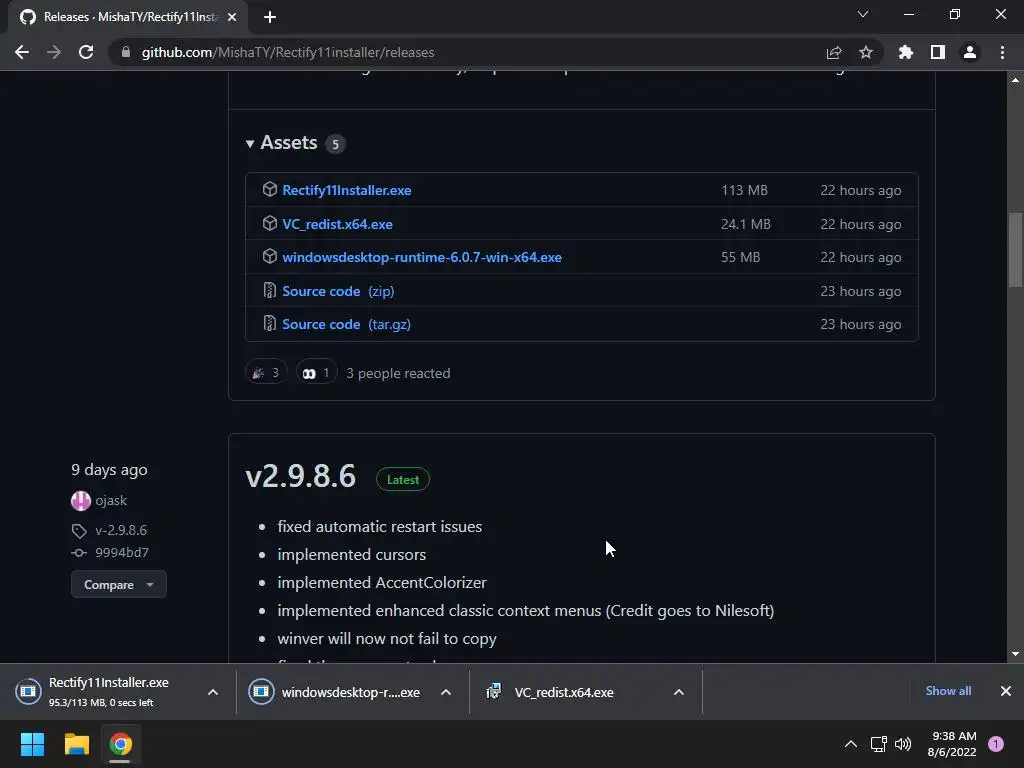This screenshot has height=768, width=1024.
Task: Show all downloads
Action: click(x=948, y=691)
